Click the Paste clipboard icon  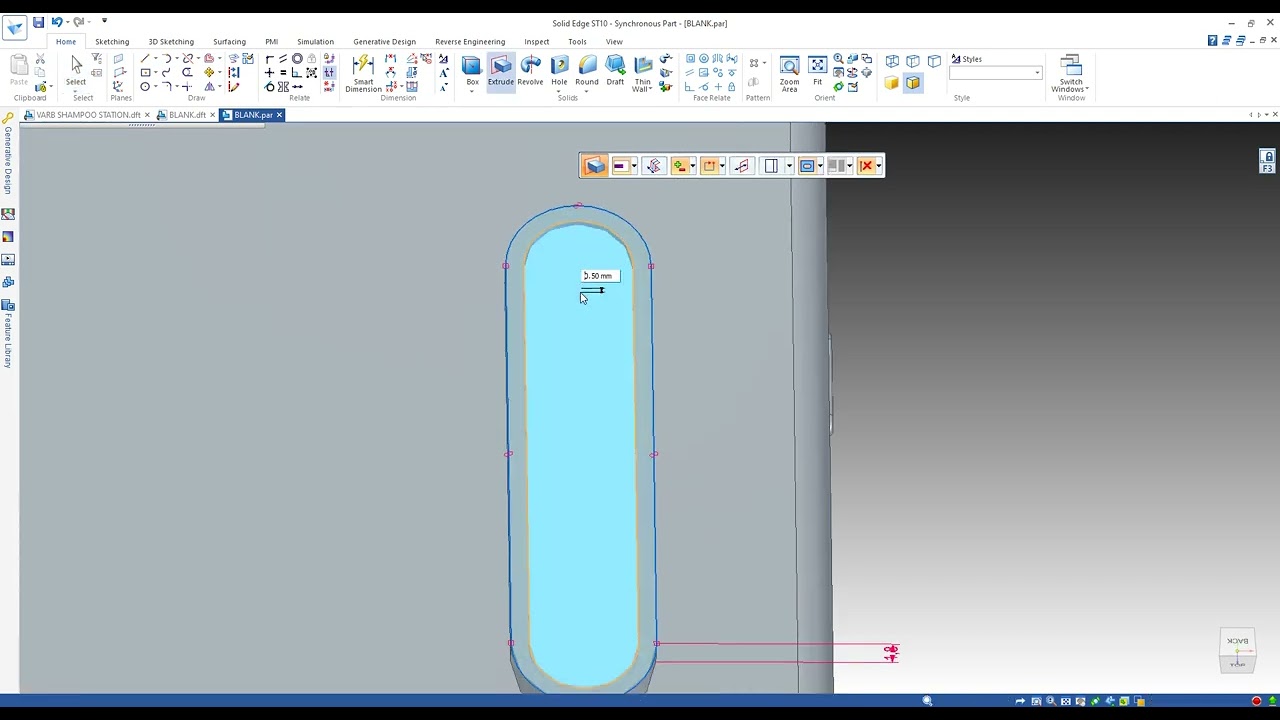click(18, 72)
